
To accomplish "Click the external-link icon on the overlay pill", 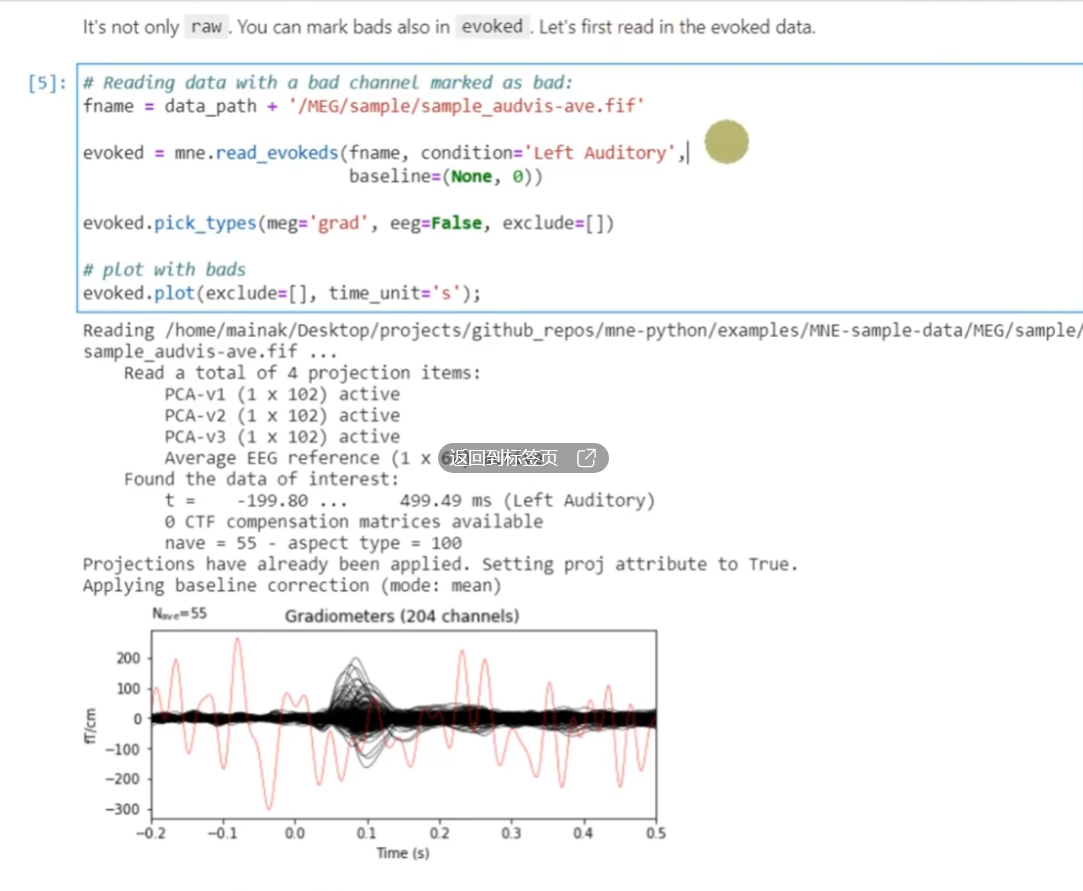I will coord(587,458).
